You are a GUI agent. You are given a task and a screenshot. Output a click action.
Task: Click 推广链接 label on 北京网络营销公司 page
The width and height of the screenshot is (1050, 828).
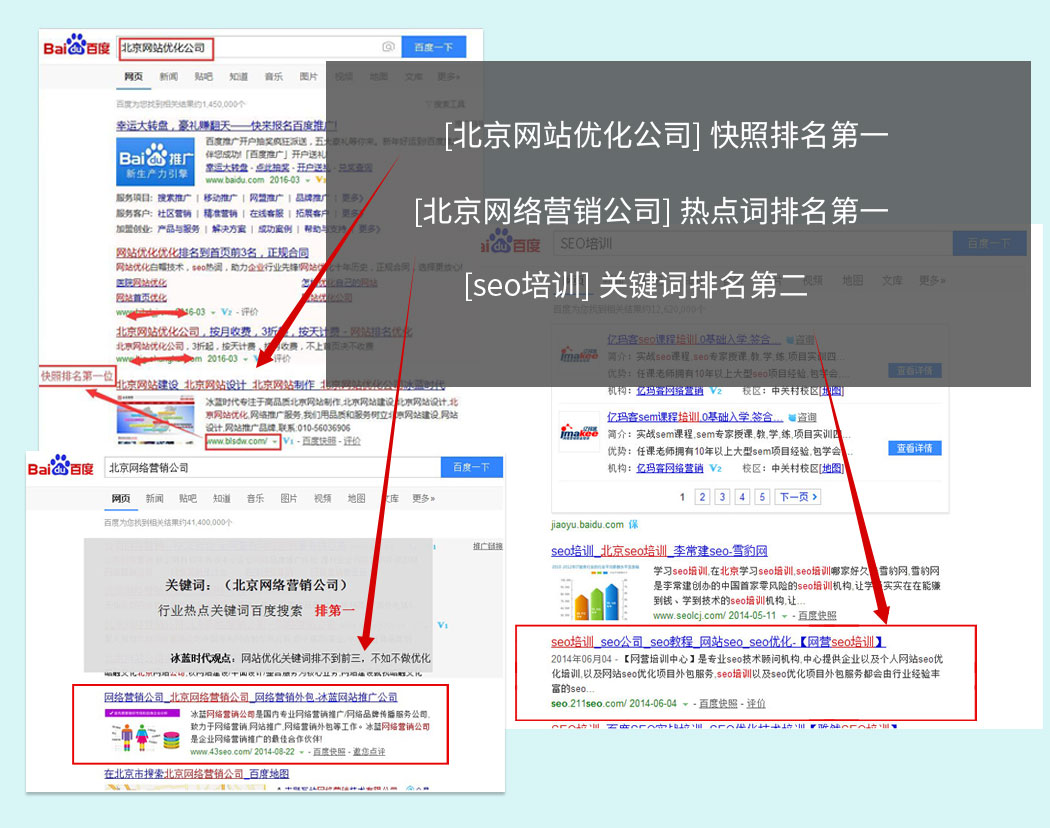click(x=488, y=547)
